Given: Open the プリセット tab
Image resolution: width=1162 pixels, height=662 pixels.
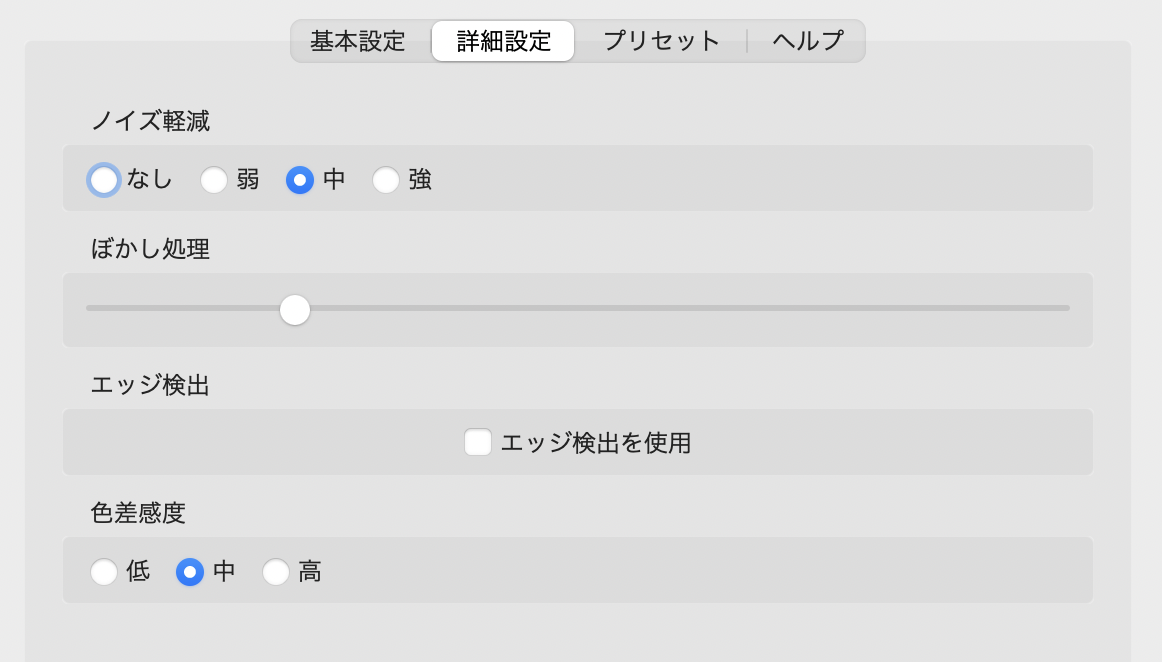Looking at the screenshot, I should pyautogui.click(x=663, y=41).
